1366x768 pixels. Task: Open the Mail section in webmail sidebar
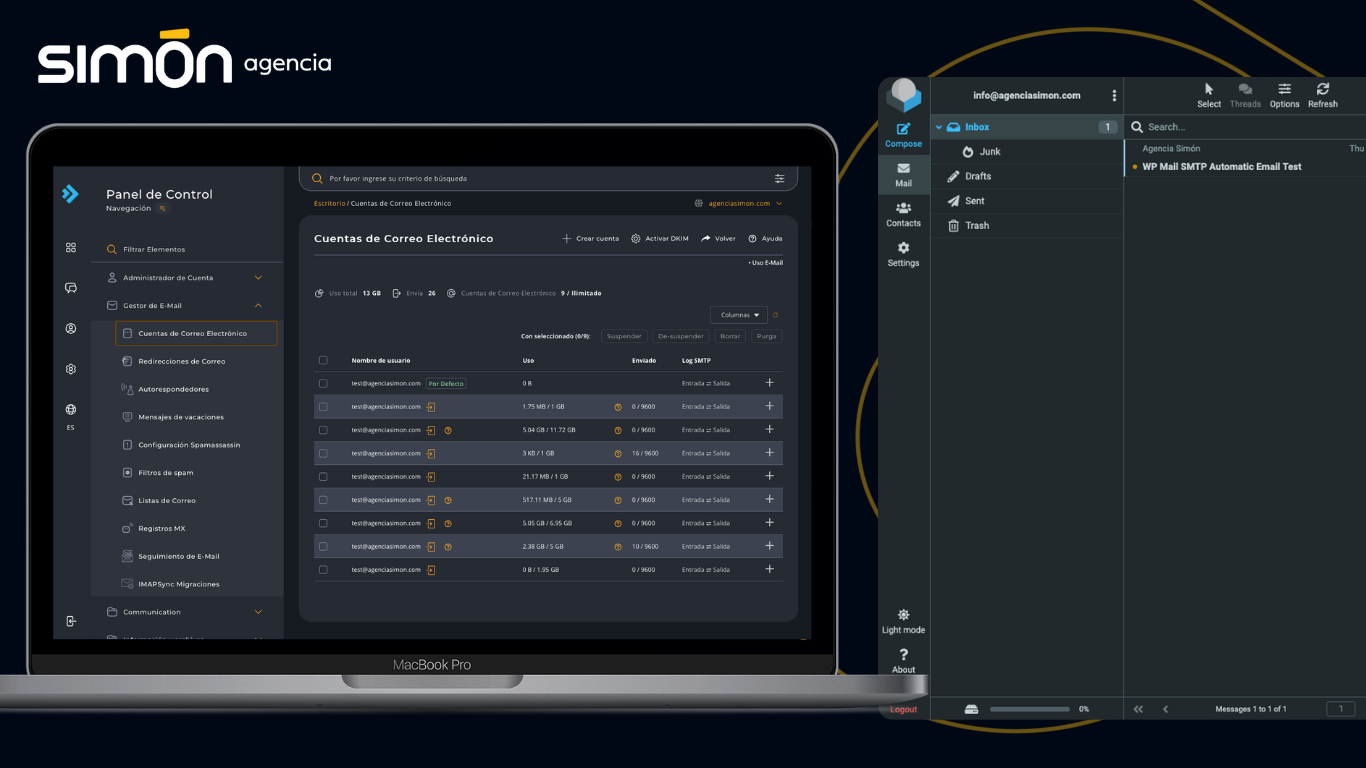coord(903,175)
